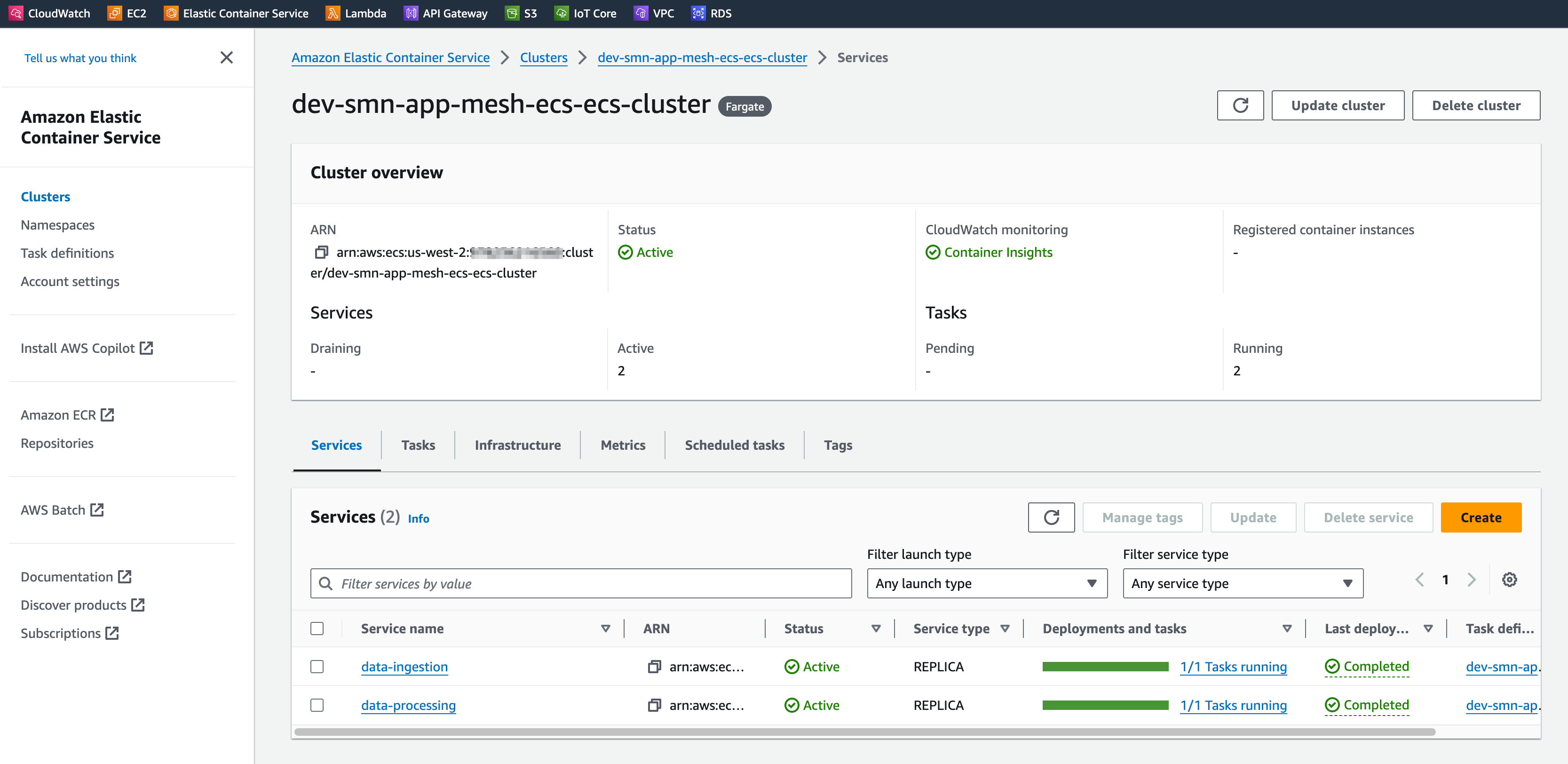Viewport: 1568px width, 764px height.
Task: Open the Lambda shortcut icon
Action: tap(333, 13)
